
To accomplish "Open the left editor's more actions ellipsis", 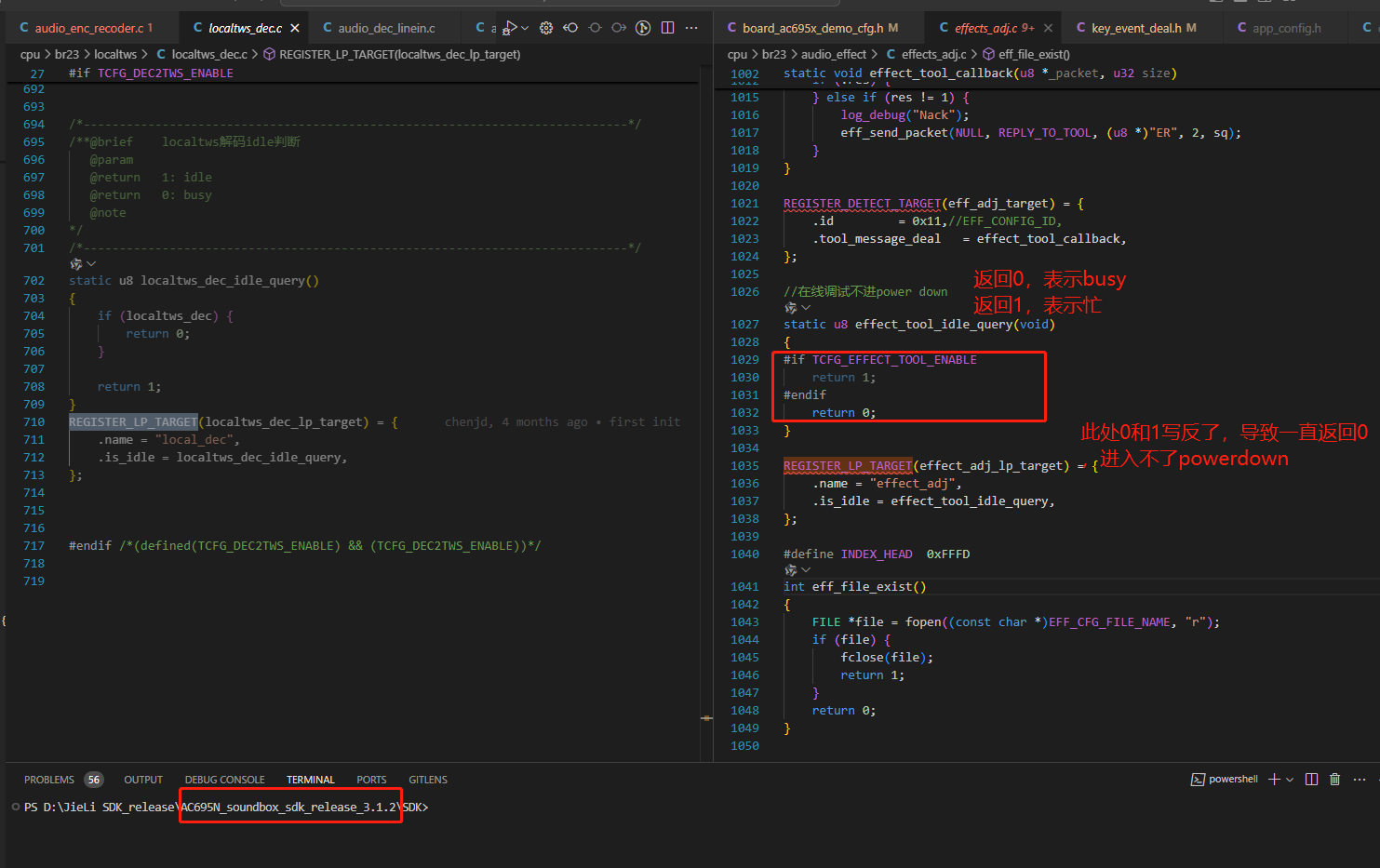I will click(691, 28).
